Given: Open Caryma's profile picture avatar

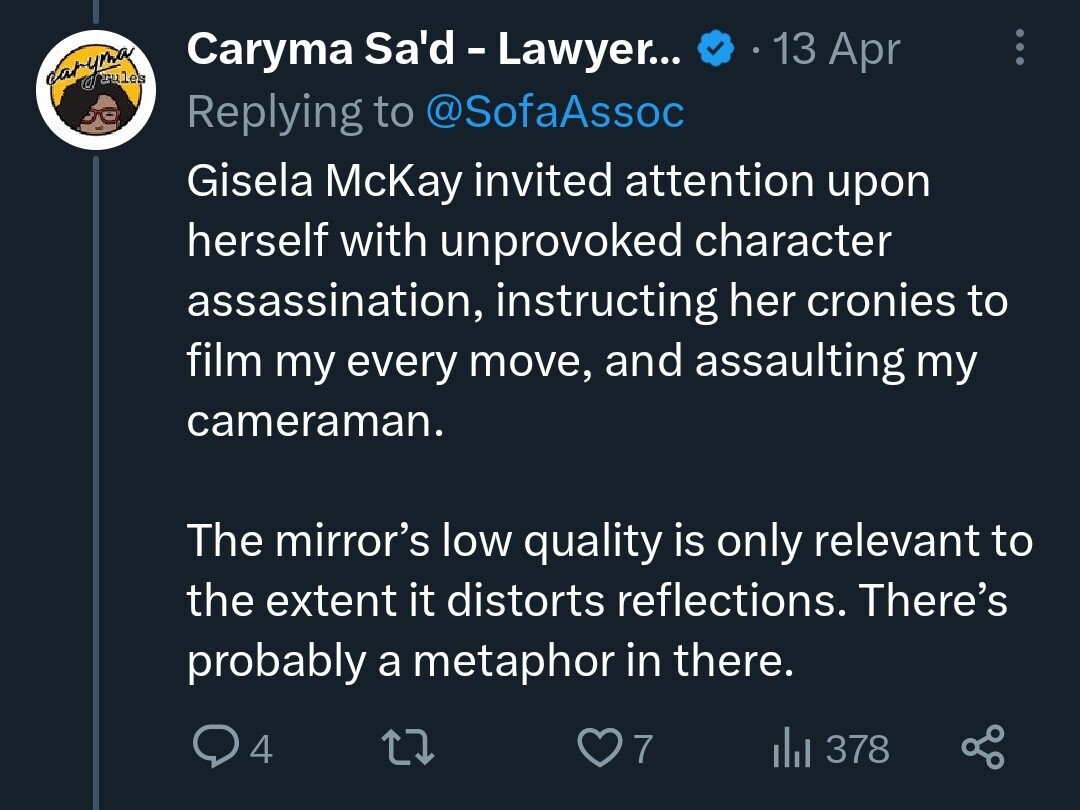Looking at the screenshot, I should pyautogui.click(x=95, y=90).
